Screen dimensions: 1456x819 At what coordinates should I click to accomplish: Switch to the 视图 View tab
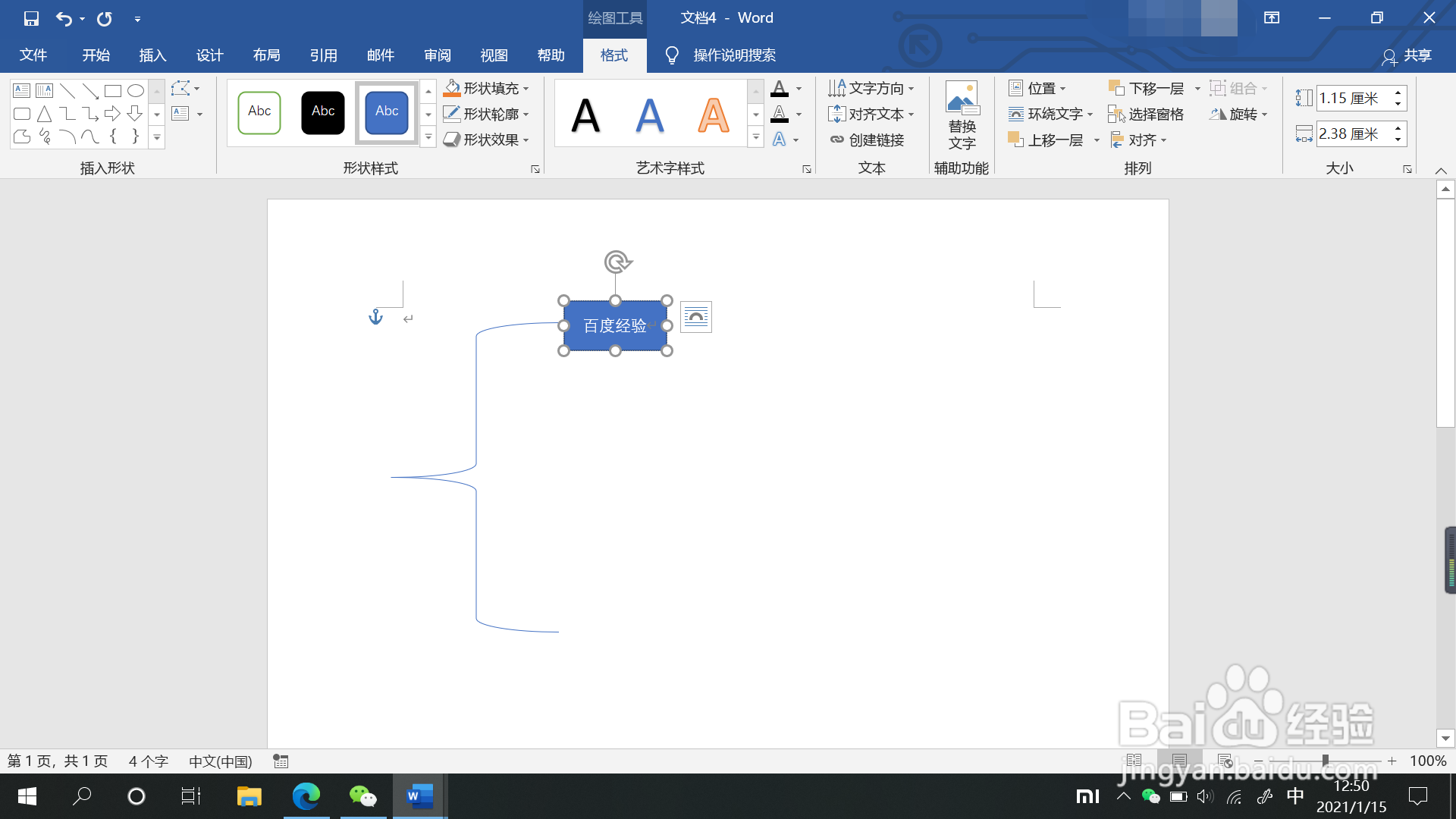pos(494,55)
